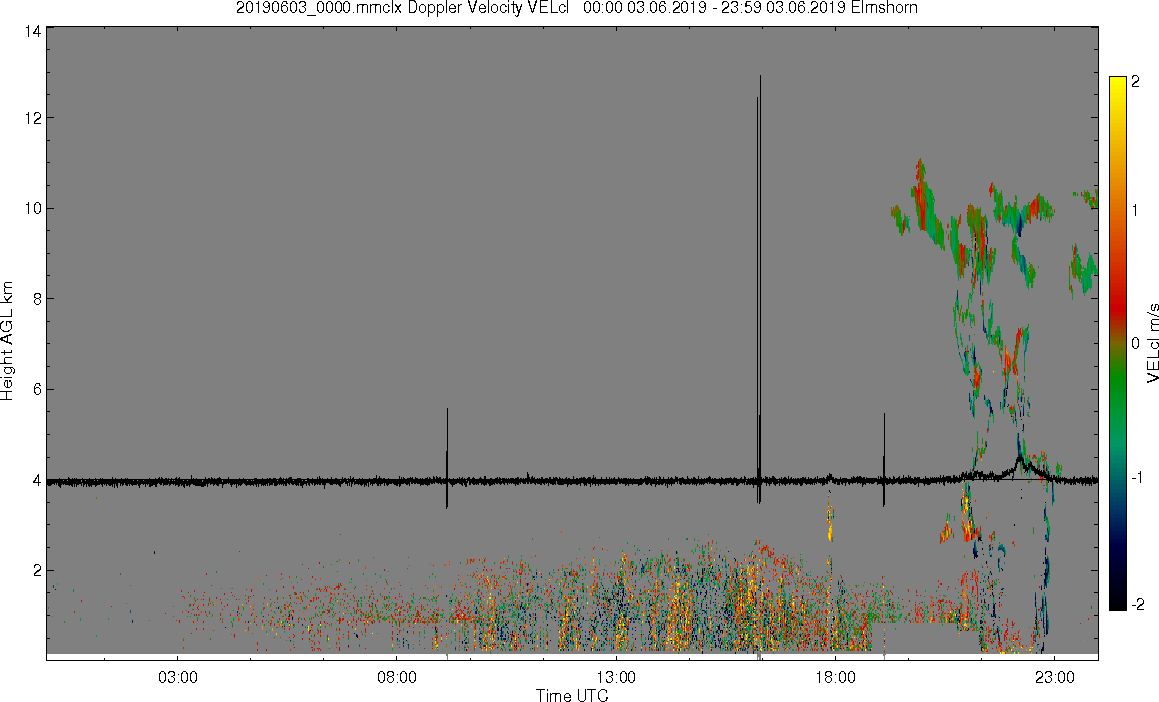
Task: Click the height tick label 8
Action: [x=36, y=299]
